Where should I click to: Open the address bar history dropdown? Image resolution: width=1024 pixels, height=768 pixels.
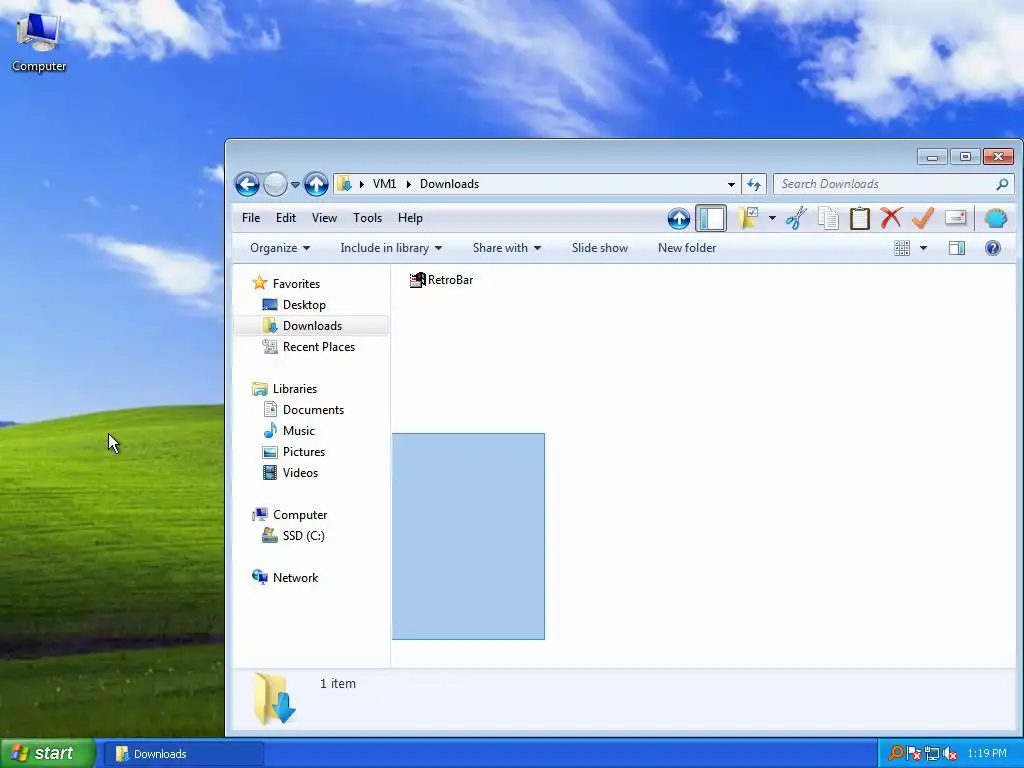point(731,184)
